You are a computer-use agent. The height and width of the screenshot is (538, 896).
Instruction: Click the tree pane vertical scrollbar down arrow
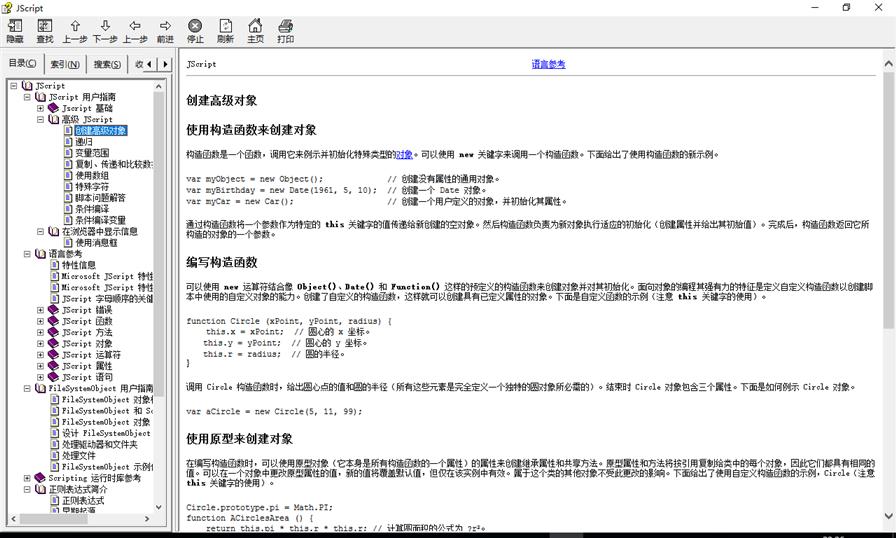[x=158, y=507]
